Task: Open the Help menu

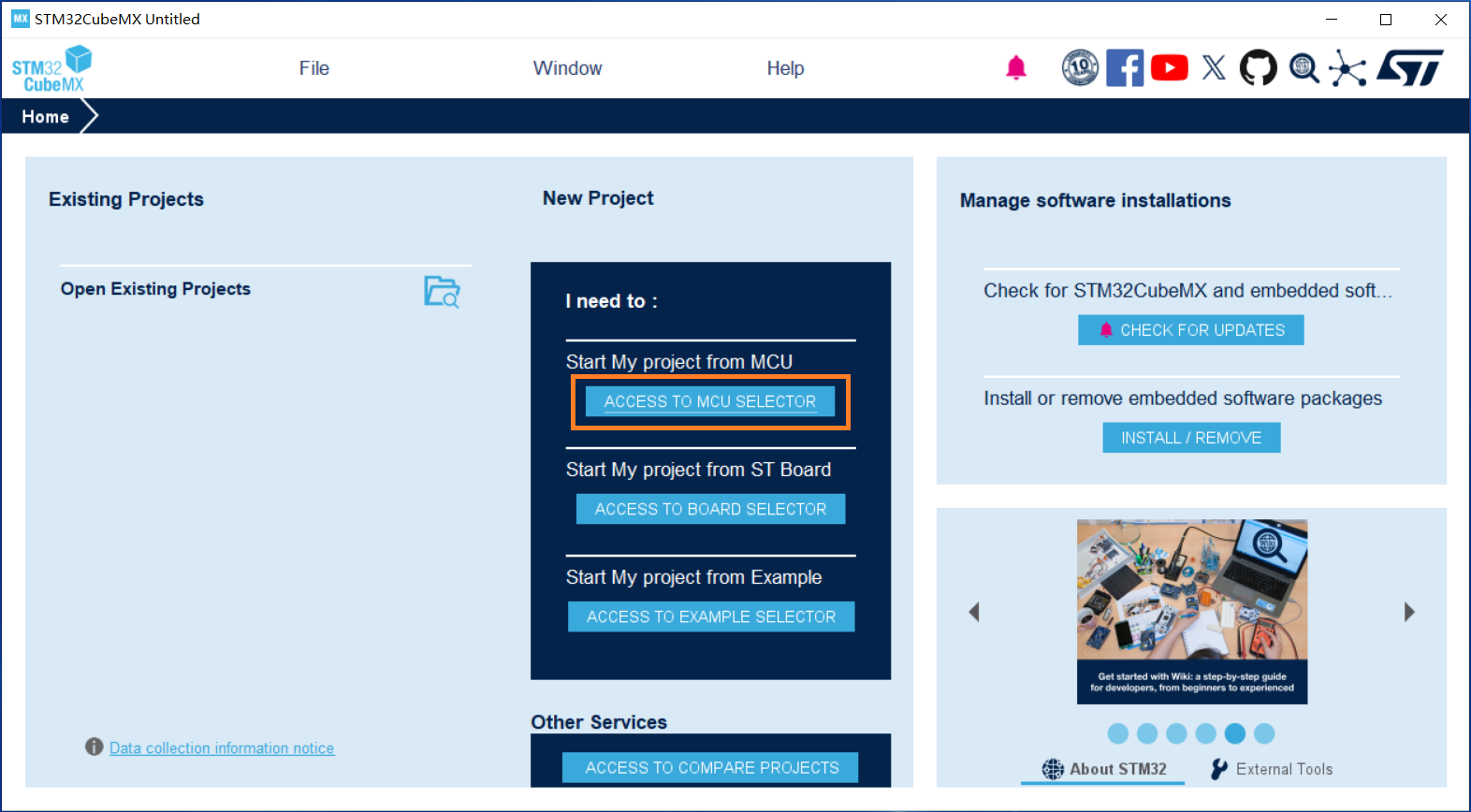Action: (x=785, y=68)
